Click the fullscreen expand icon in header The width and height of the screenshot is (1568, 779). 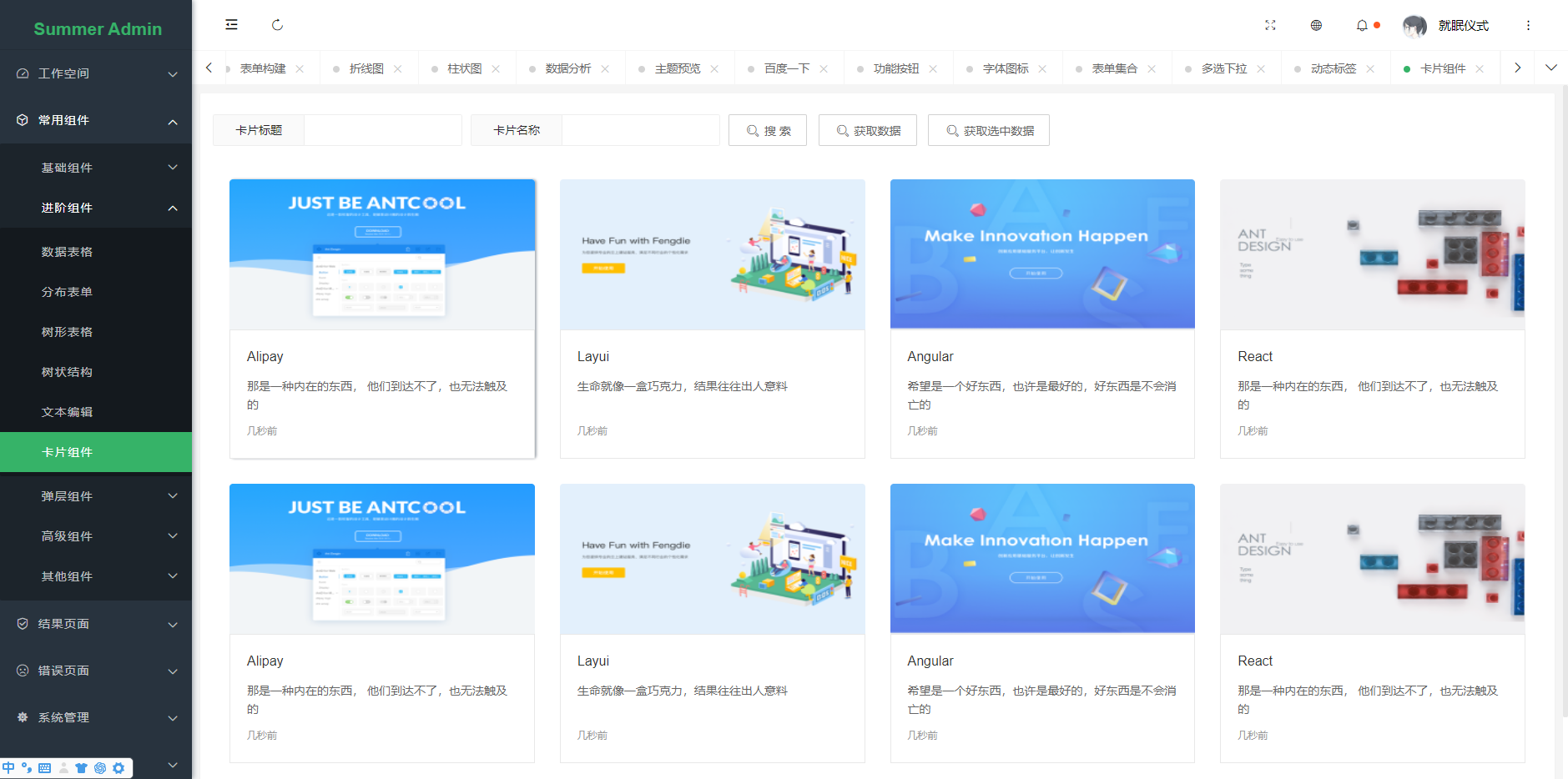click(x=1270, y=26)
